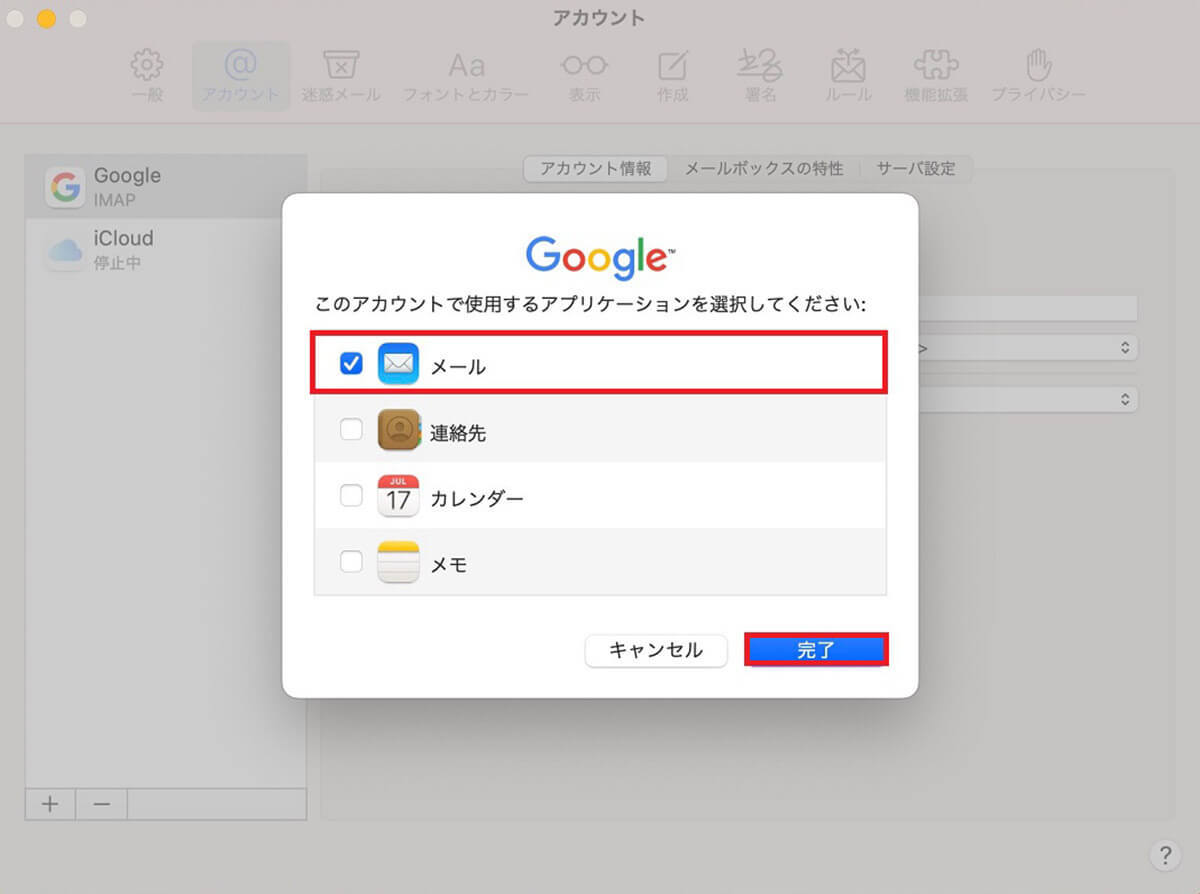Open the フォントとカラー pane

click(x=466, y=76)
